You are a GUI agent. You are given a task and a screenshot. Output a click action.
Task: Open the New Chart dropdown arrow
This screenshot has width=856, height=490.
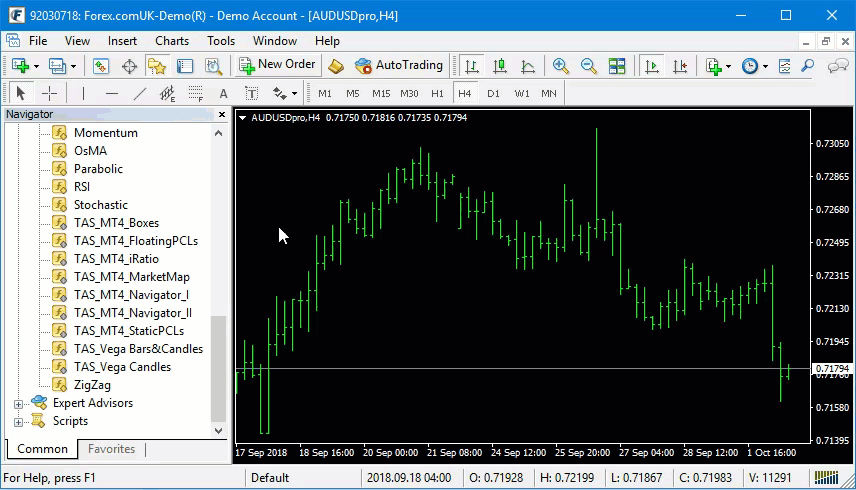(x=36, y=67)
